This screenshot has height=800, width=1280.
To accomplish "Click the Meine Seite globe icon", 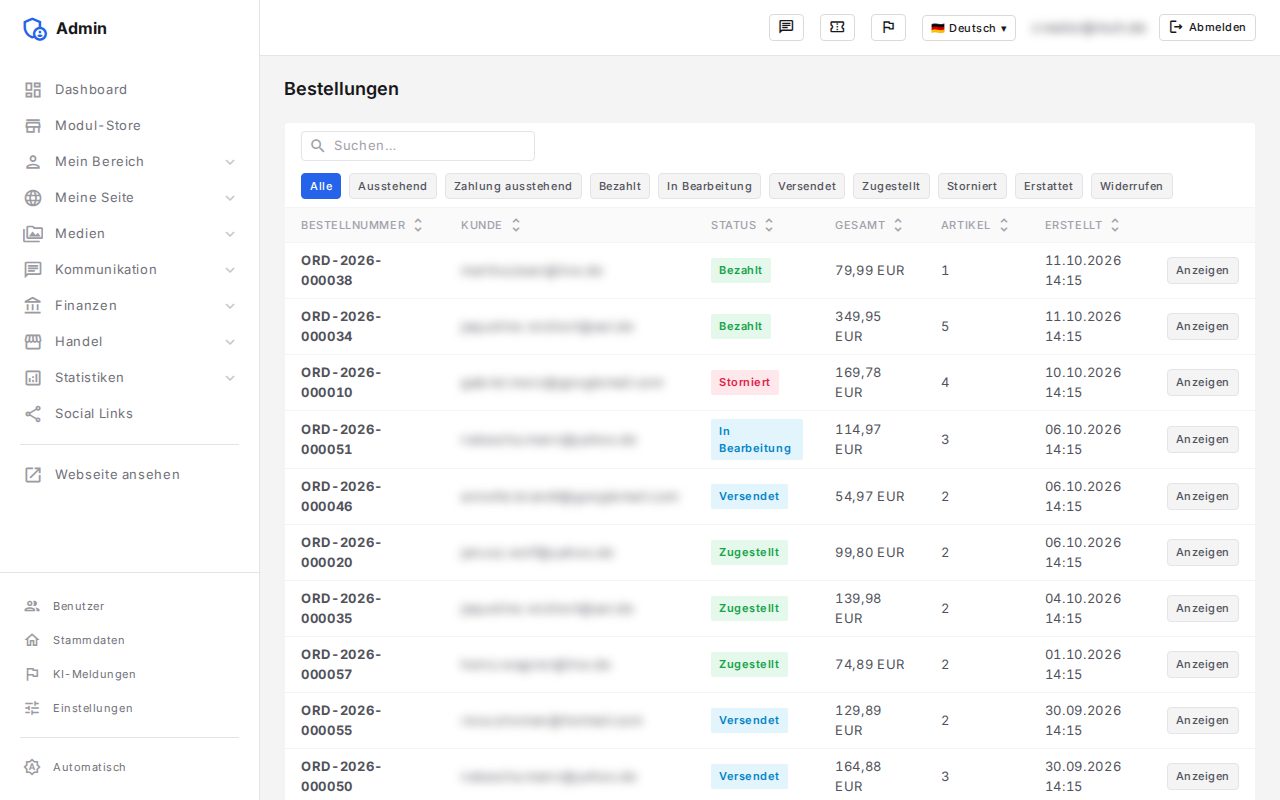I will [33, 198].
